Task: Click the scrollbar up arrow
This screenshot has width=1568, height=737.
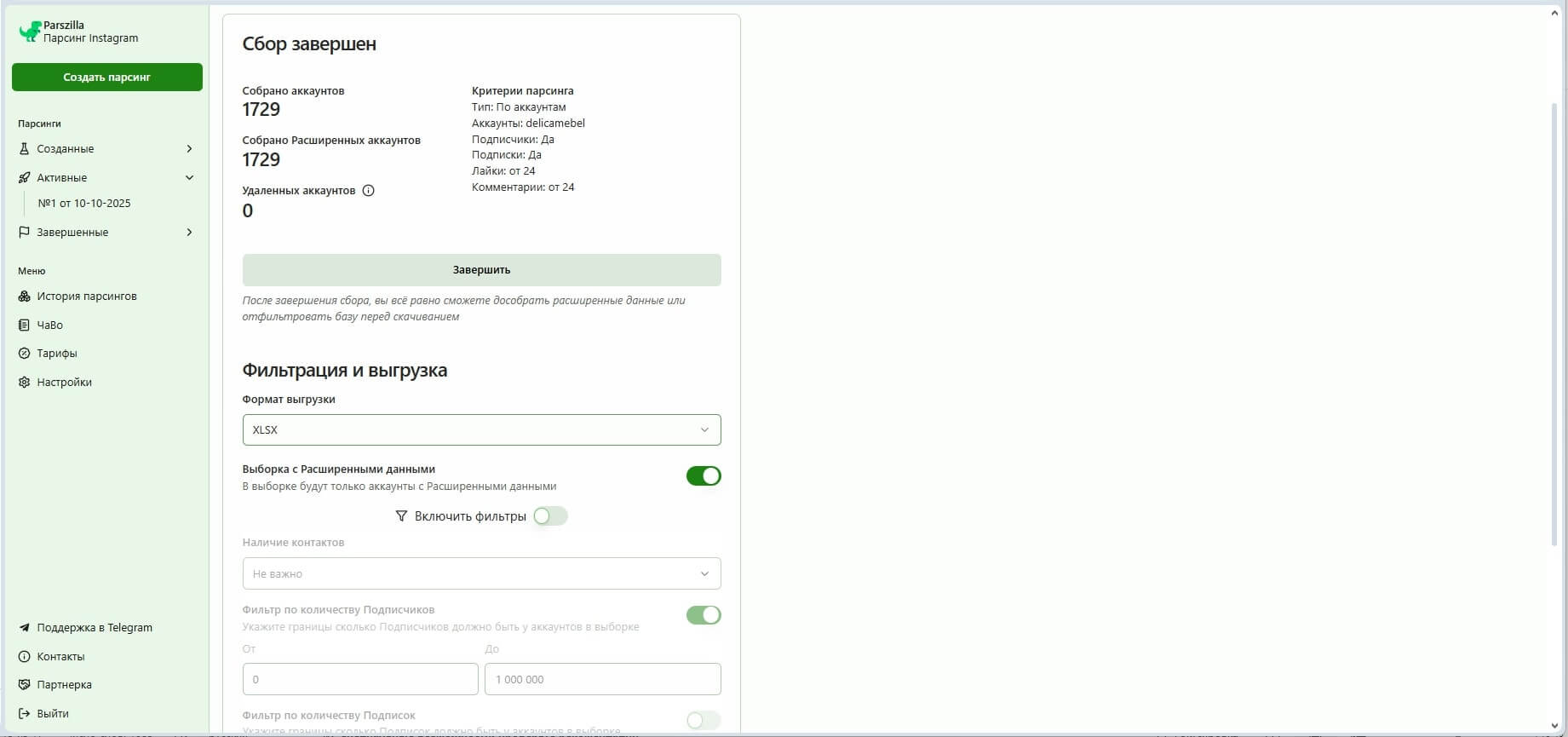Action: [1555, 14]
